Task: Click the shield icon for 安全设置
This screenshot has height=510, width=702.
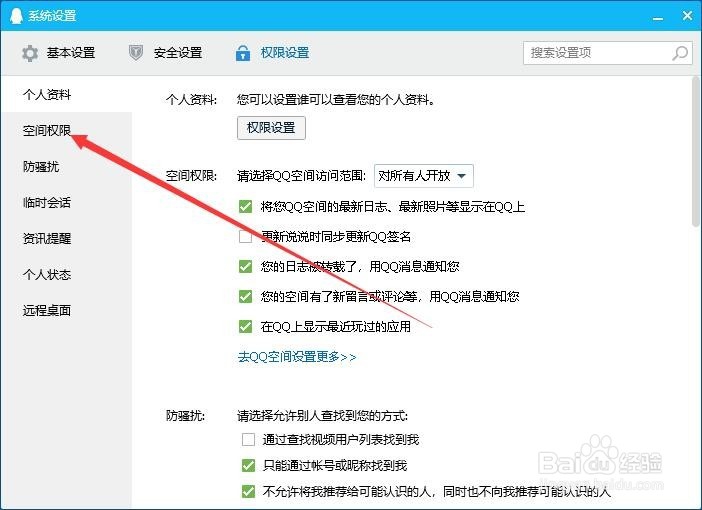Action: pyautogui.click(x=136, y=52)
